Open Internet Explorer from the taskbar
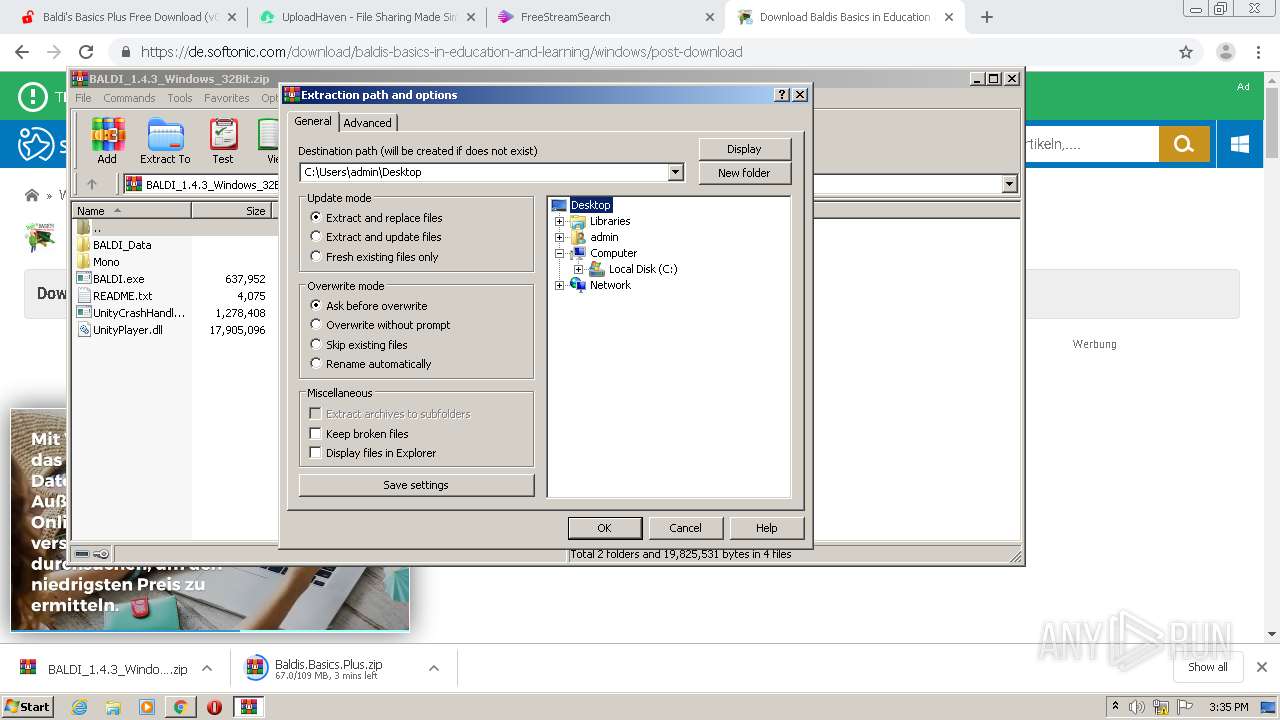Viewport: 1280px width, 720px height. point(79,707)
